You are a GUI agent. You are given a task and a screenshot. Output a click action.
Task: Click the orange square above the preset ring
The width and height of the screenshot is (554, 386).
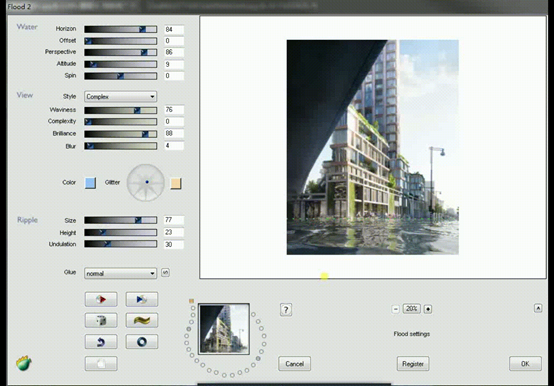click(191, 301)
